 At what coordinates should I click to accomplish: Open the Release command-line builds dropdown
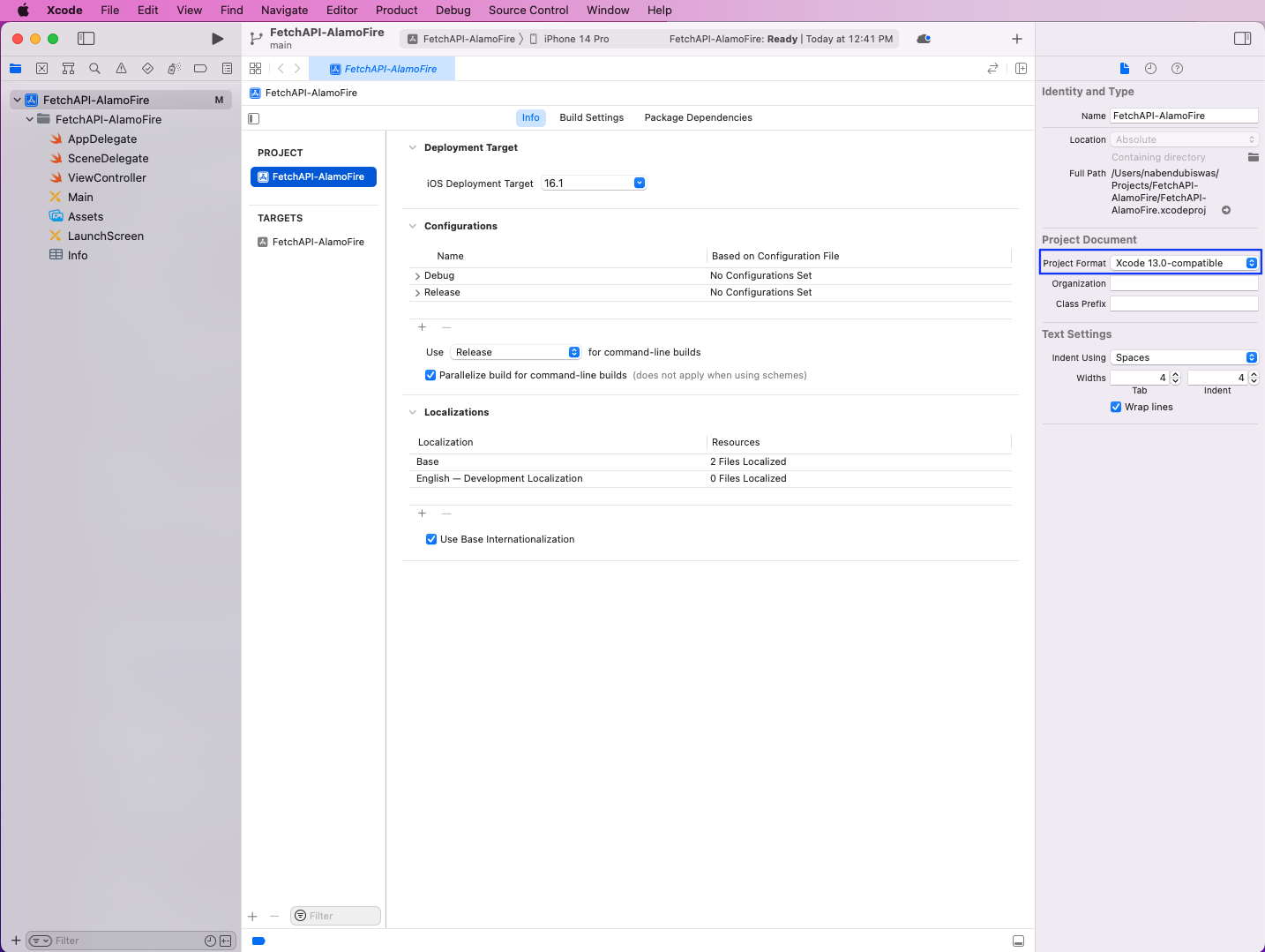(x=515, y=352)
